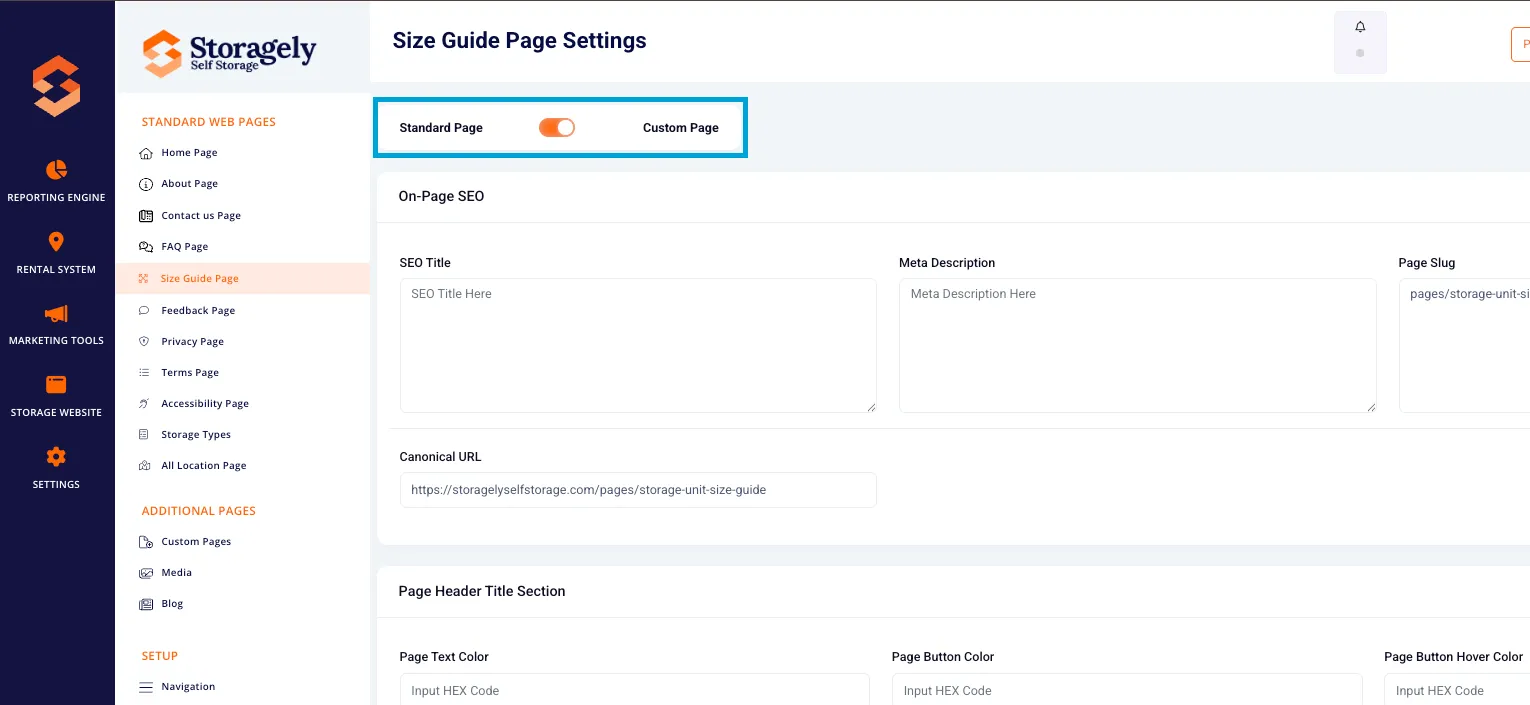This screenshot has width=1530, height=705.
Task: Click the icon beside Accessibility Page
Action: (145, 404)
